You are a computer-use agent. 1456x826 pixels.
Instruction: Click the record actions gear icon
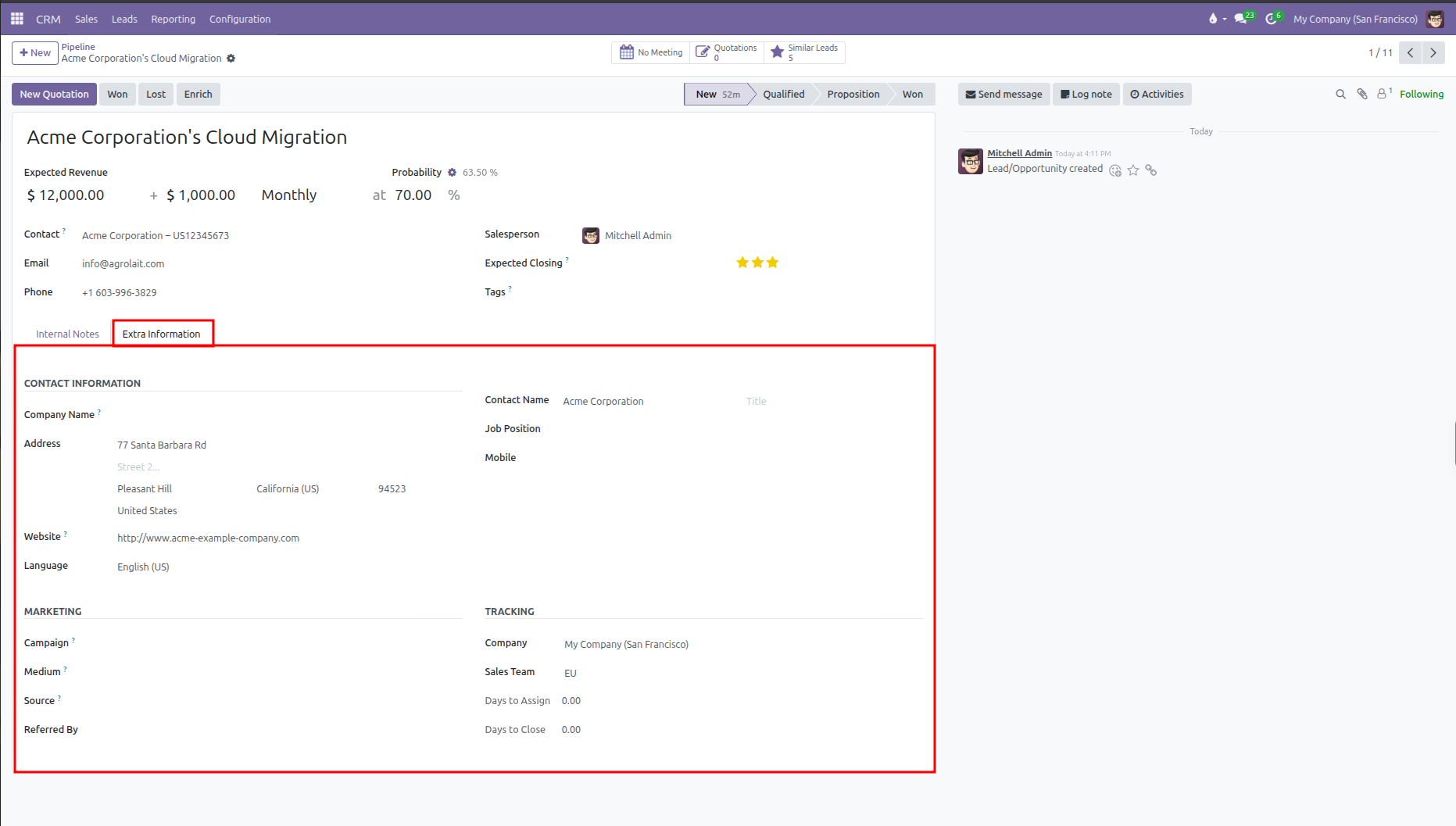pos(231,59)
